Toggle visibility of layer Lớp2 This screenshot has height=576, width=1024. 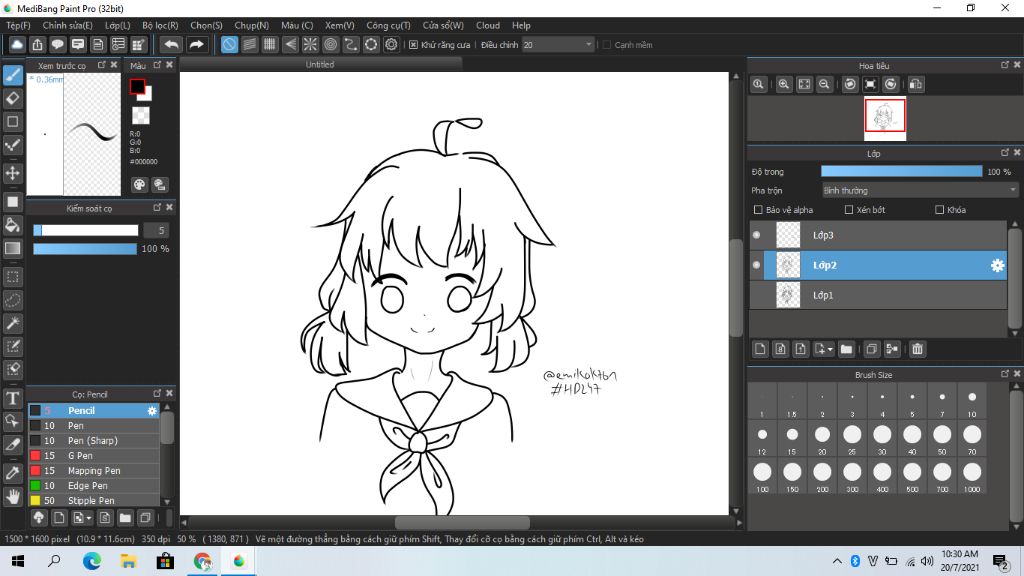(756, 265)
